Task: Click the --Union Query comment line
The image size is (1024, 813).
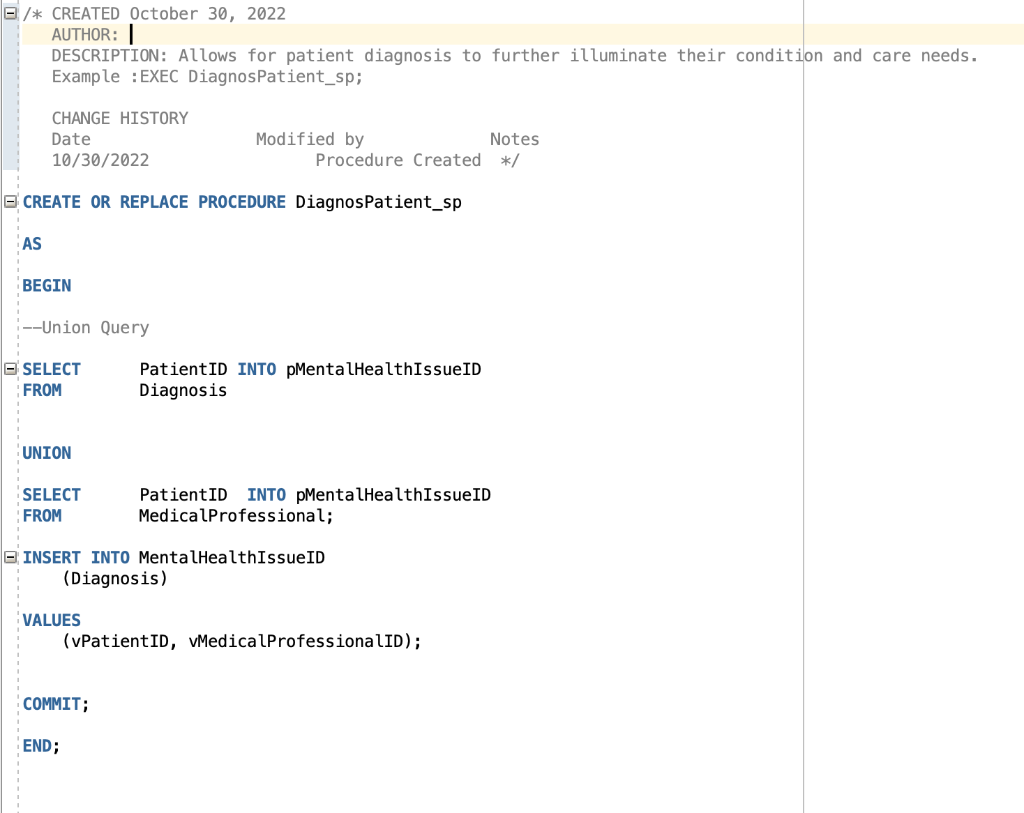Action: coord(85,327)
